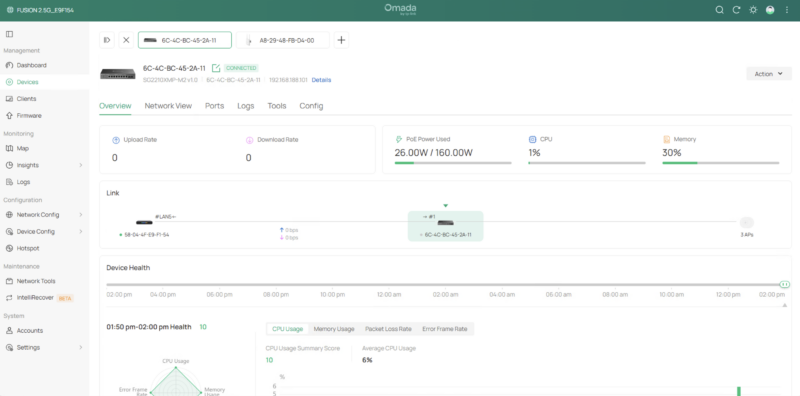Expand the Insights menu chevron
Viewport: 800px width, 396px height.
pos(81,165)
